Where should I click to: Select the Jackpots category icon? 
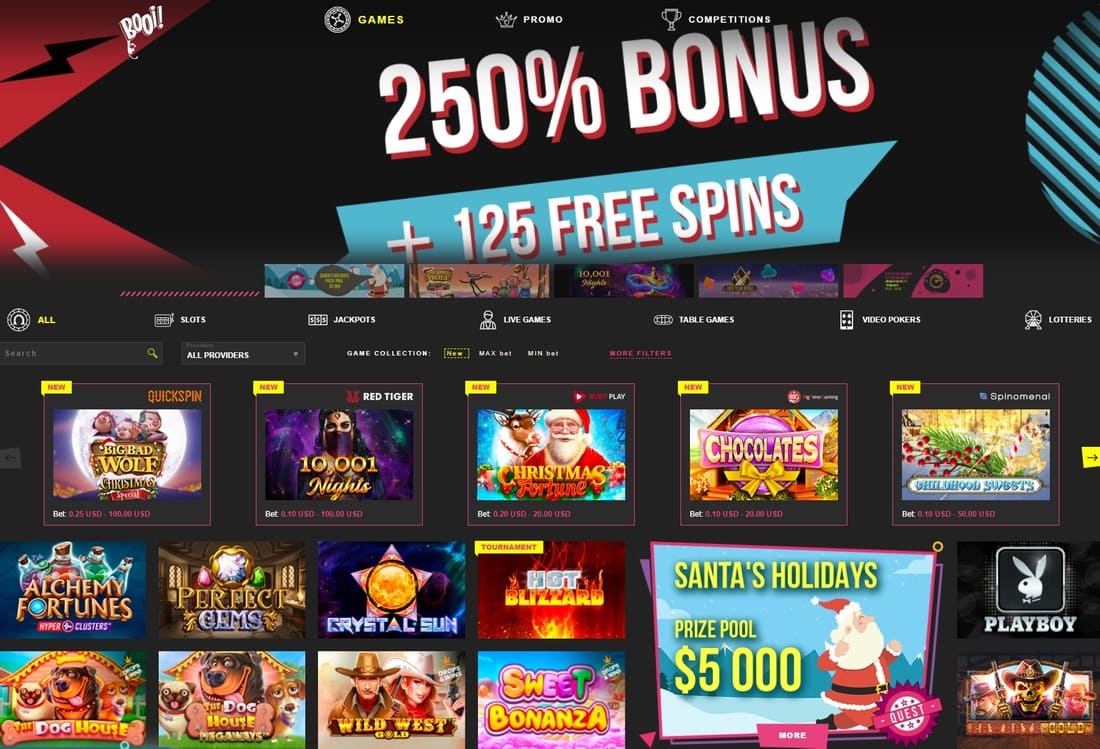pos(318,320)
